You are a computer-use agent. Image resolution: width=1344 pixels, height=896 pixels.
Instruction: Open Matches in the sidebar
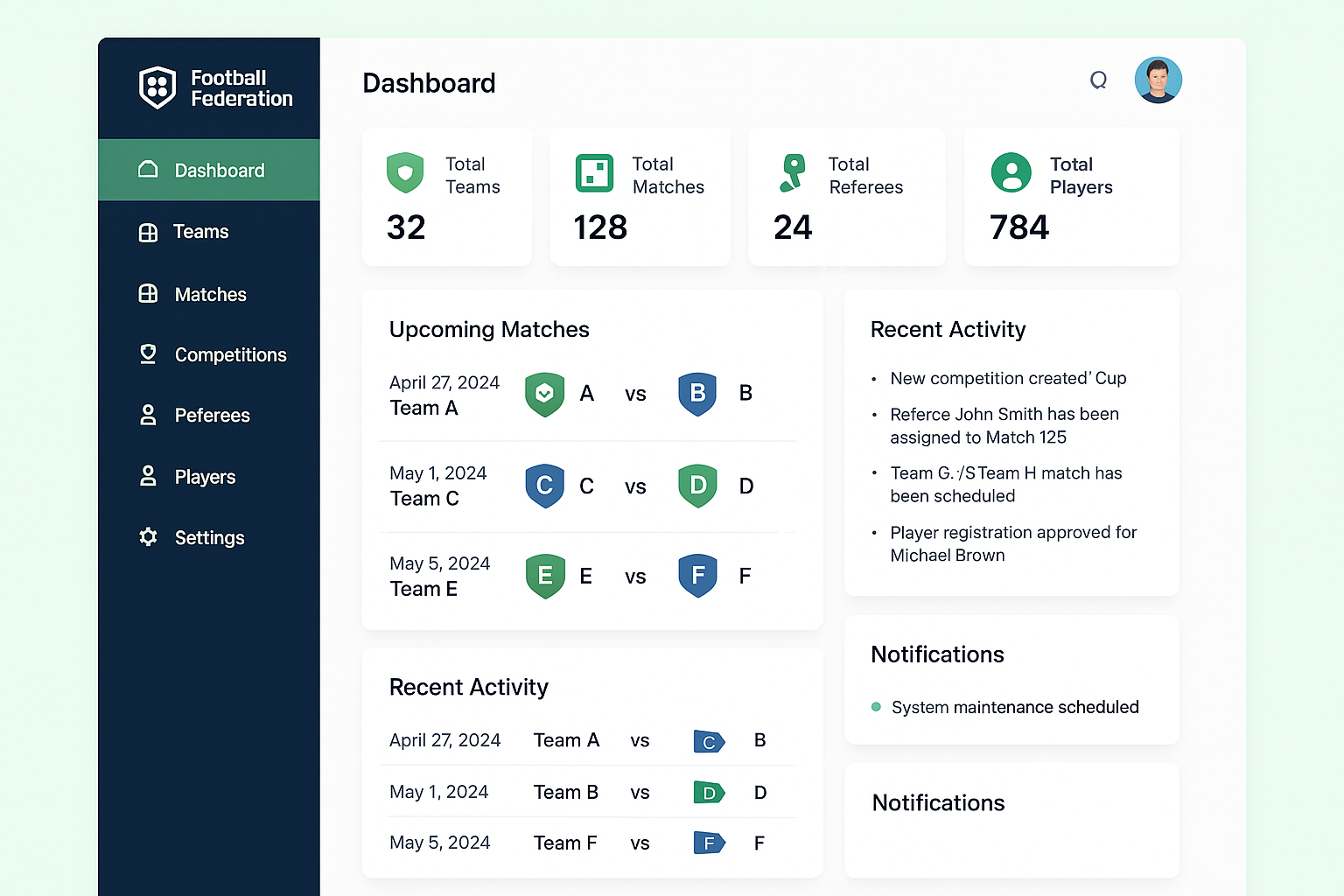(x=209, y=294)
